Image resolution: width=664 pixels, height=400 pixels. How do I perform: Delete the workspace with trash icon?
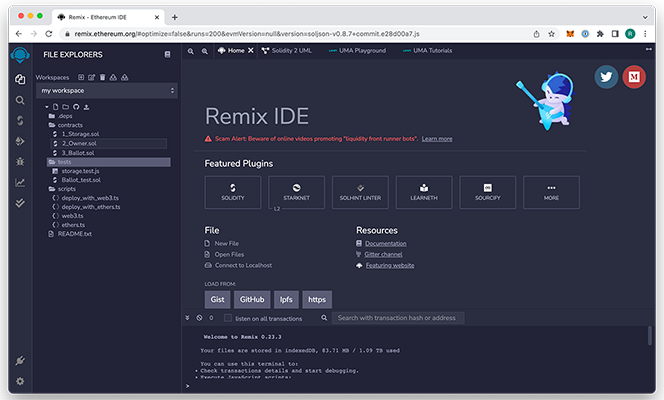tap(102, 77)
